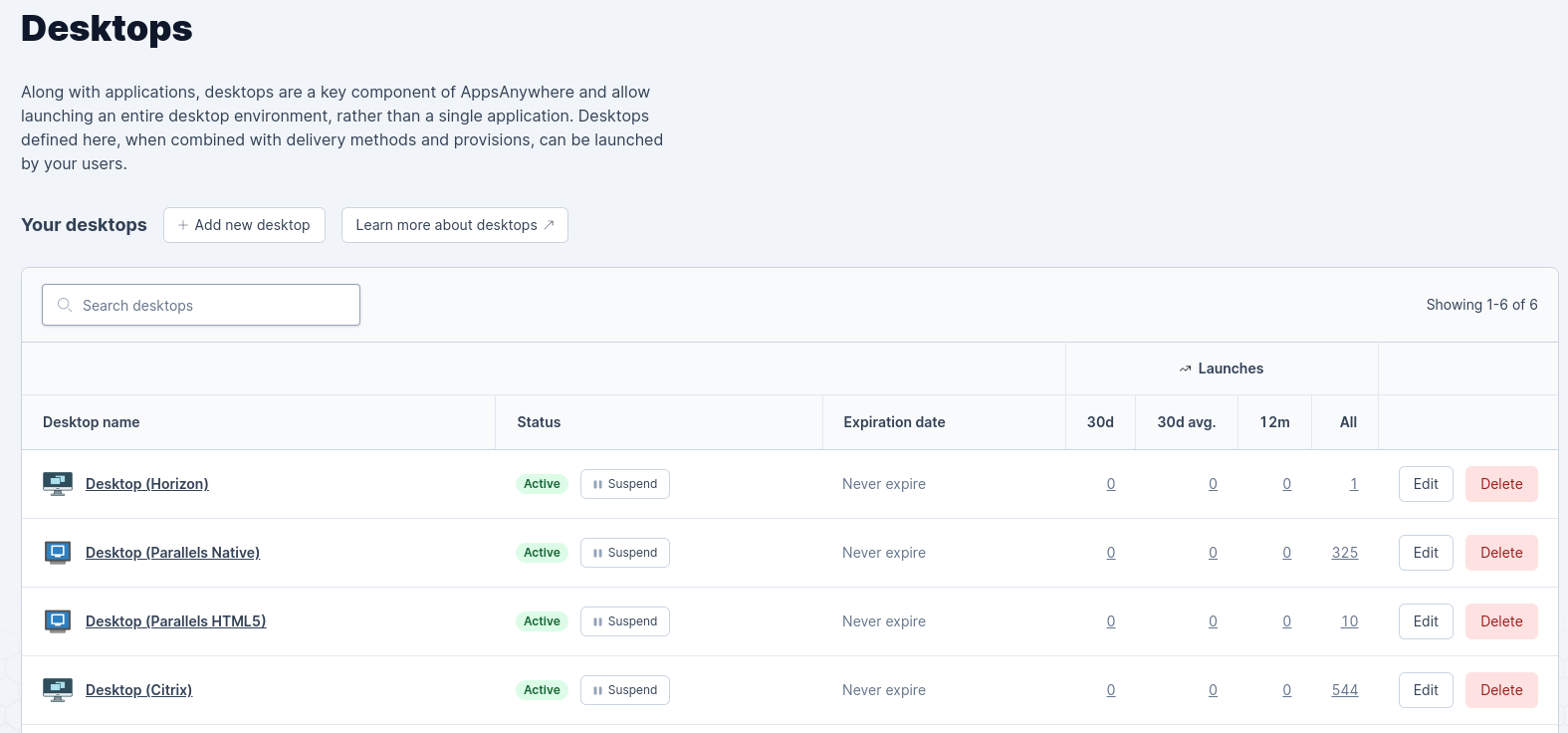Viewport: 1568px width, 733px height.
Task: Click the Launches trend arrow icon
Action: coord(1185,369)
